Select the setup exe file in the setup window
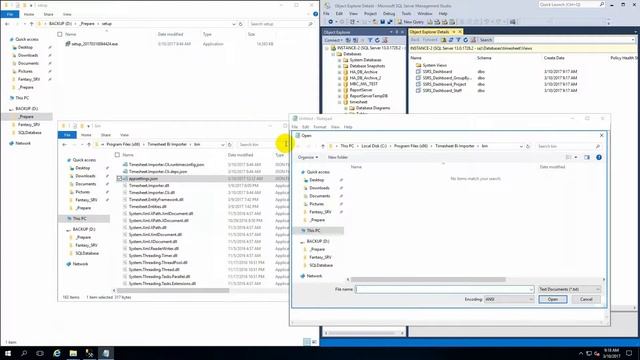The height and width of the screenshot is (360, 640). (94, 44)
